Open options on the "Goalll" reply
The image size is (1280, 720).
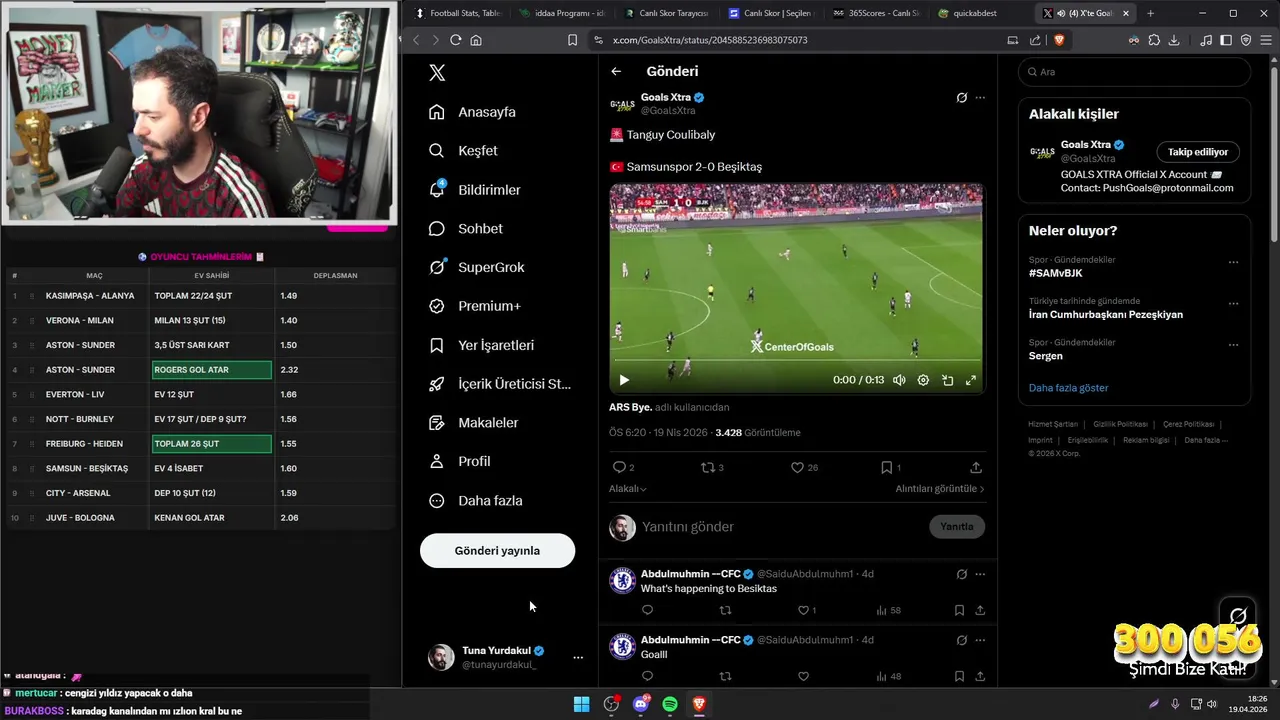pyautogui.click(x=980, y=640)
